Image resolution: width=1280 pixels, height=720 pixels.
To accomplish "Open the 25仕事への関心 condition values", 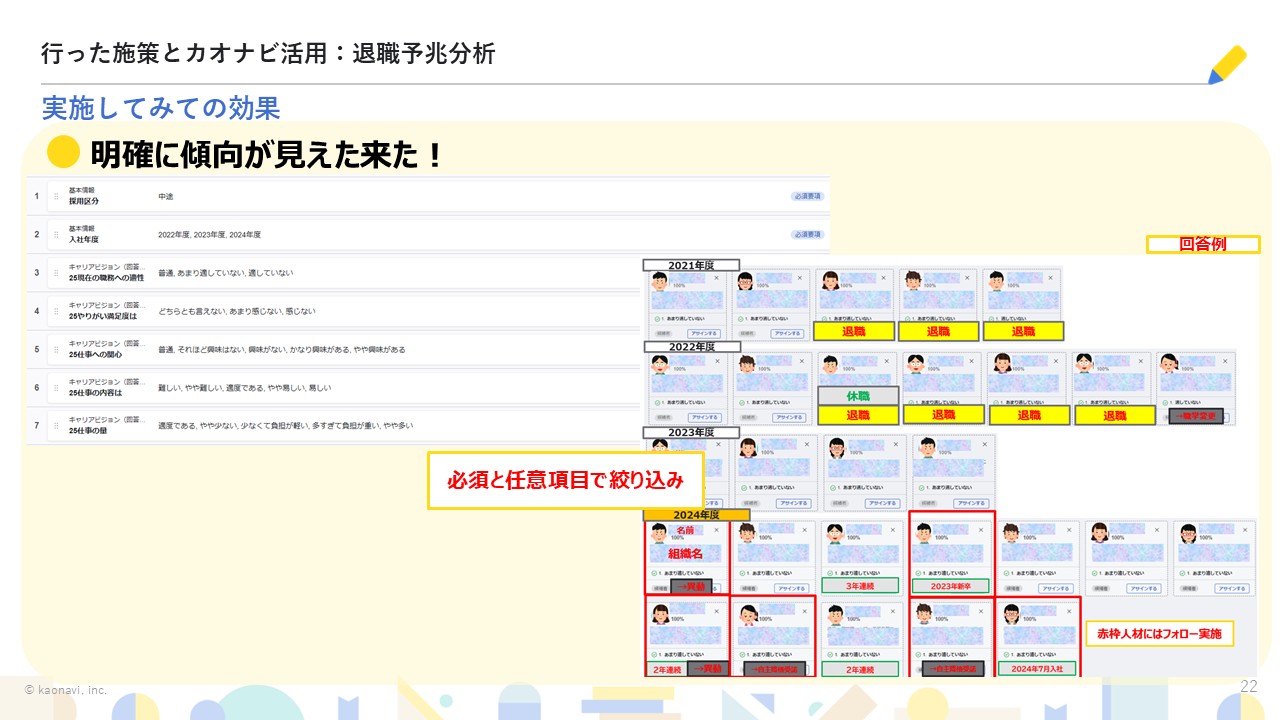I will point(282,350).
